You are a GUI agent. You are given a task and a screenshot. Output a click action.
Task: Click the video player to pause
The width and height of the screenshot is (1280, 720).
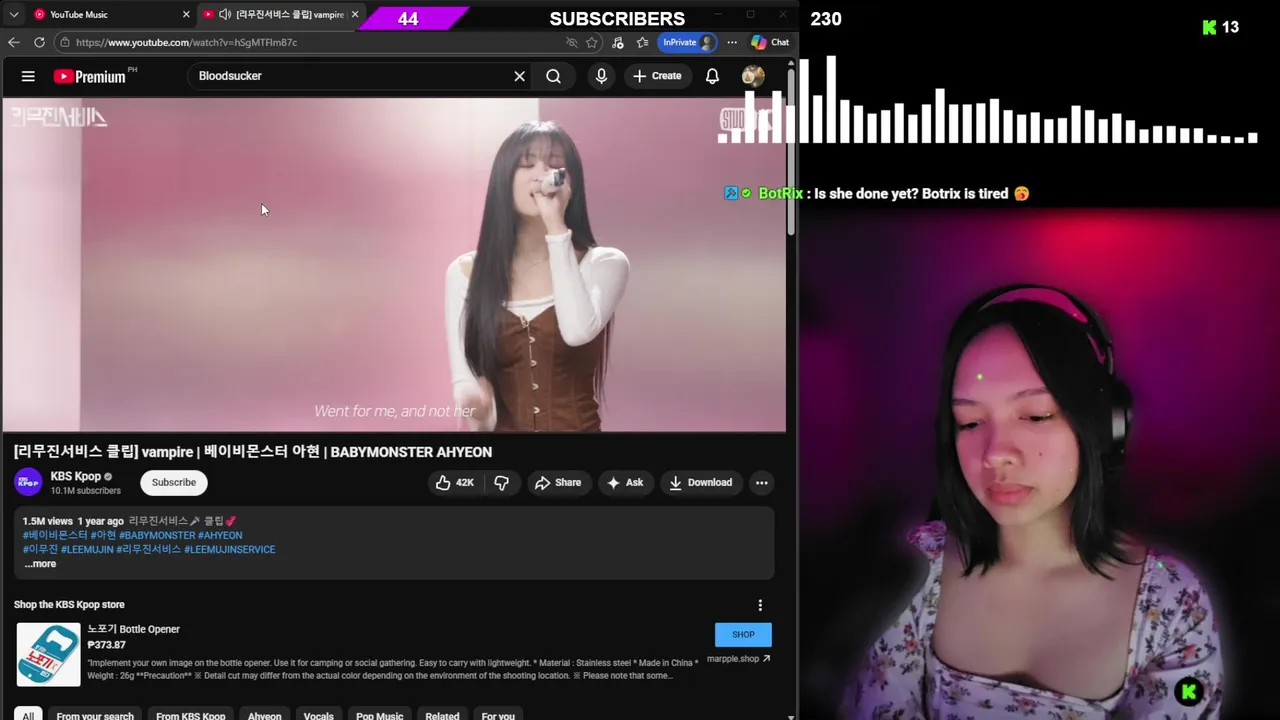394,265
